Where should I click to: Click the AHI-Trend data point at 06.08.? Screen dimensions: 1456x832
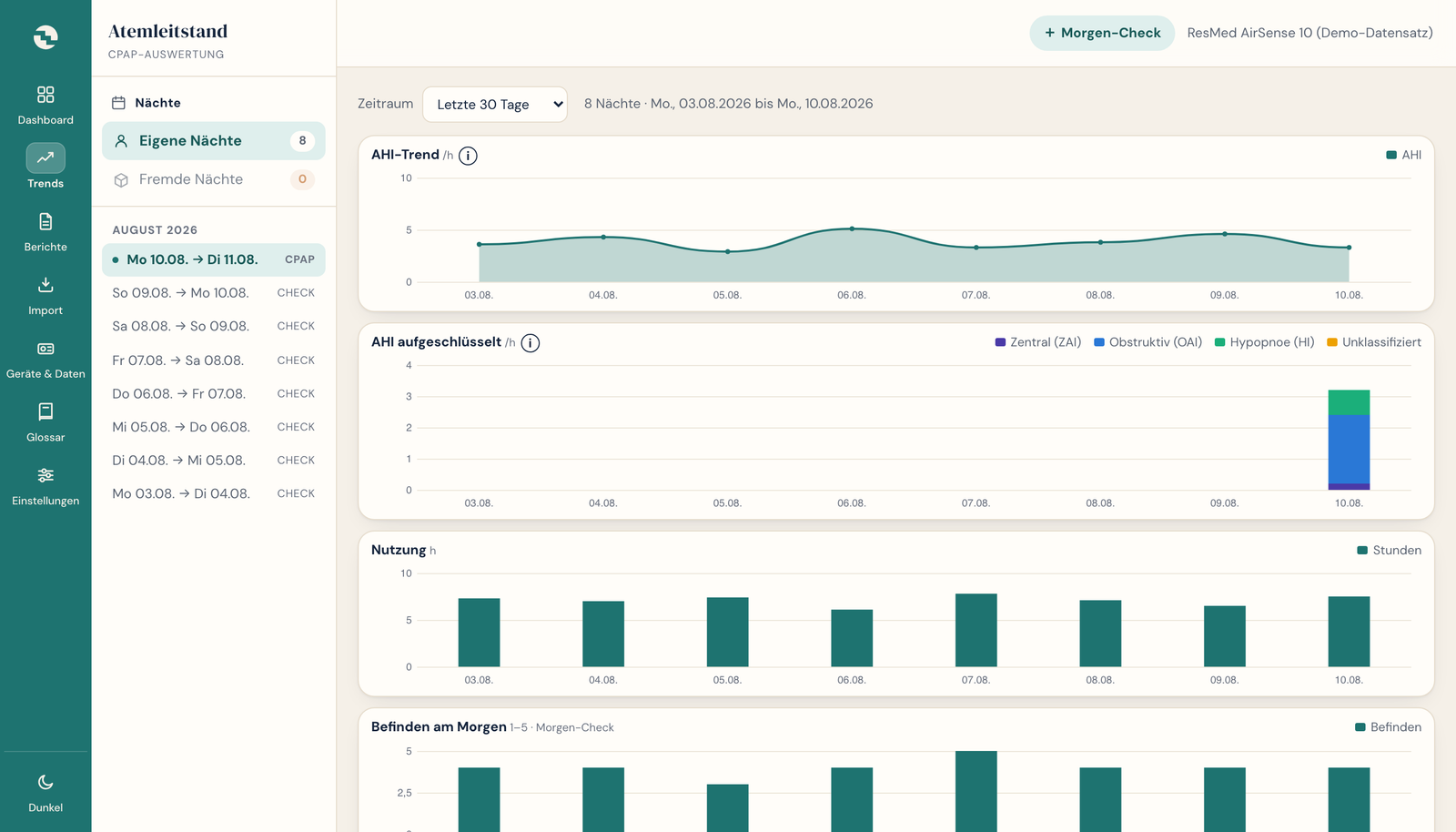click(x=852, y=228)
